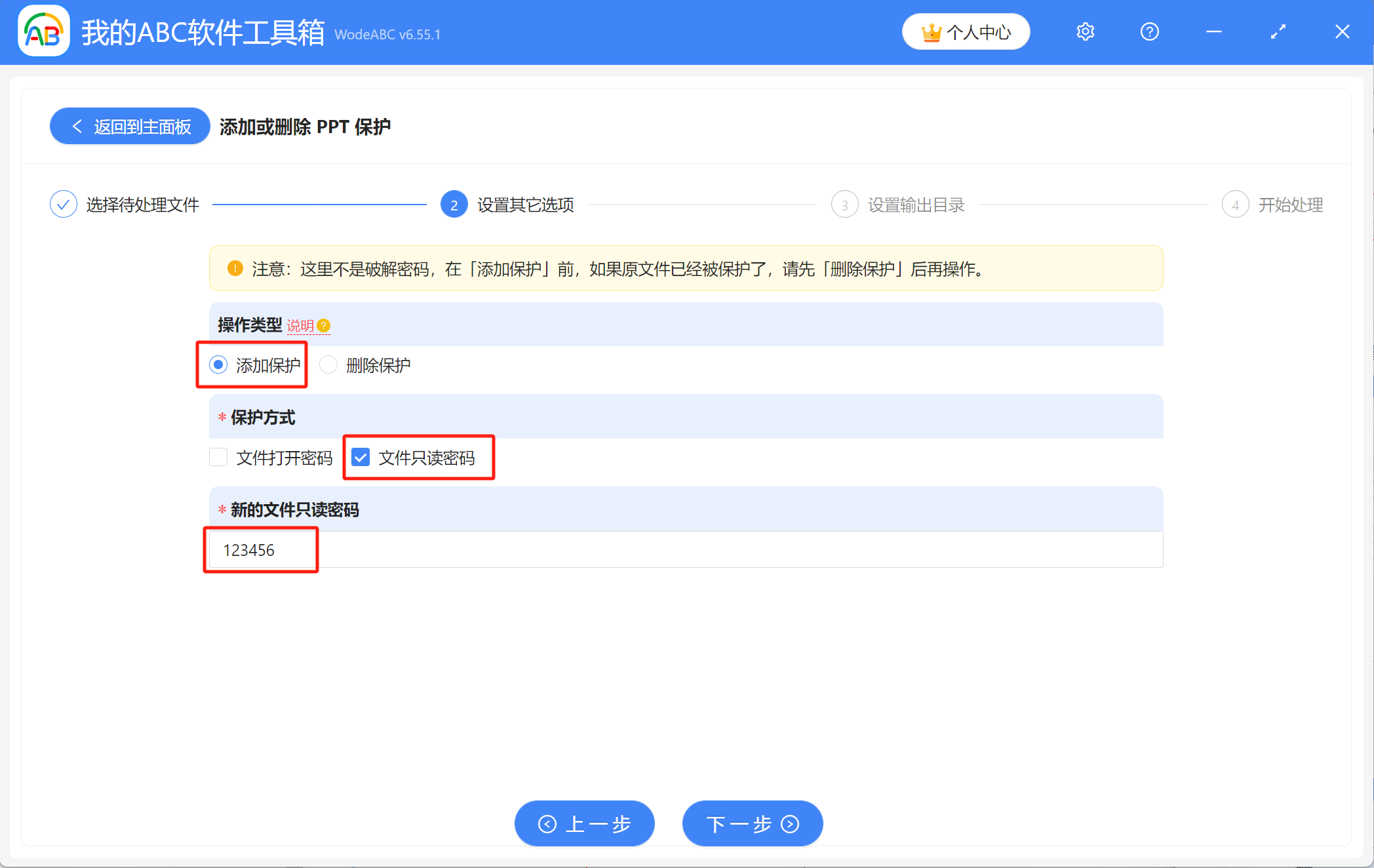
Task: Uncheck the 文件只读密码 option
Action: (360, 458)
